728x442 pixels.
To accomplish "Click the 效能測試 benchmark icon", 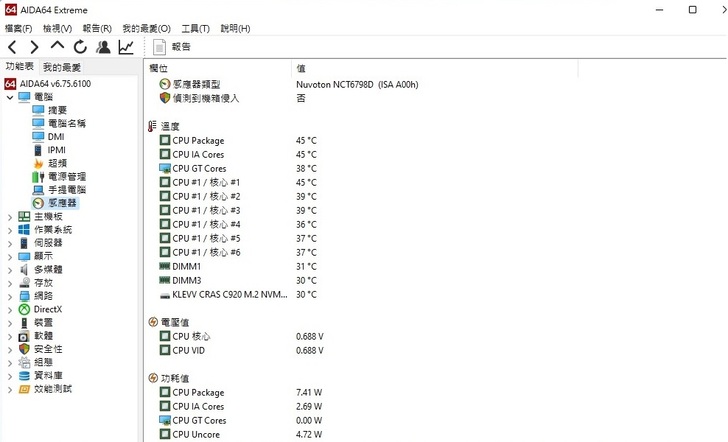I will click(24, 389).
